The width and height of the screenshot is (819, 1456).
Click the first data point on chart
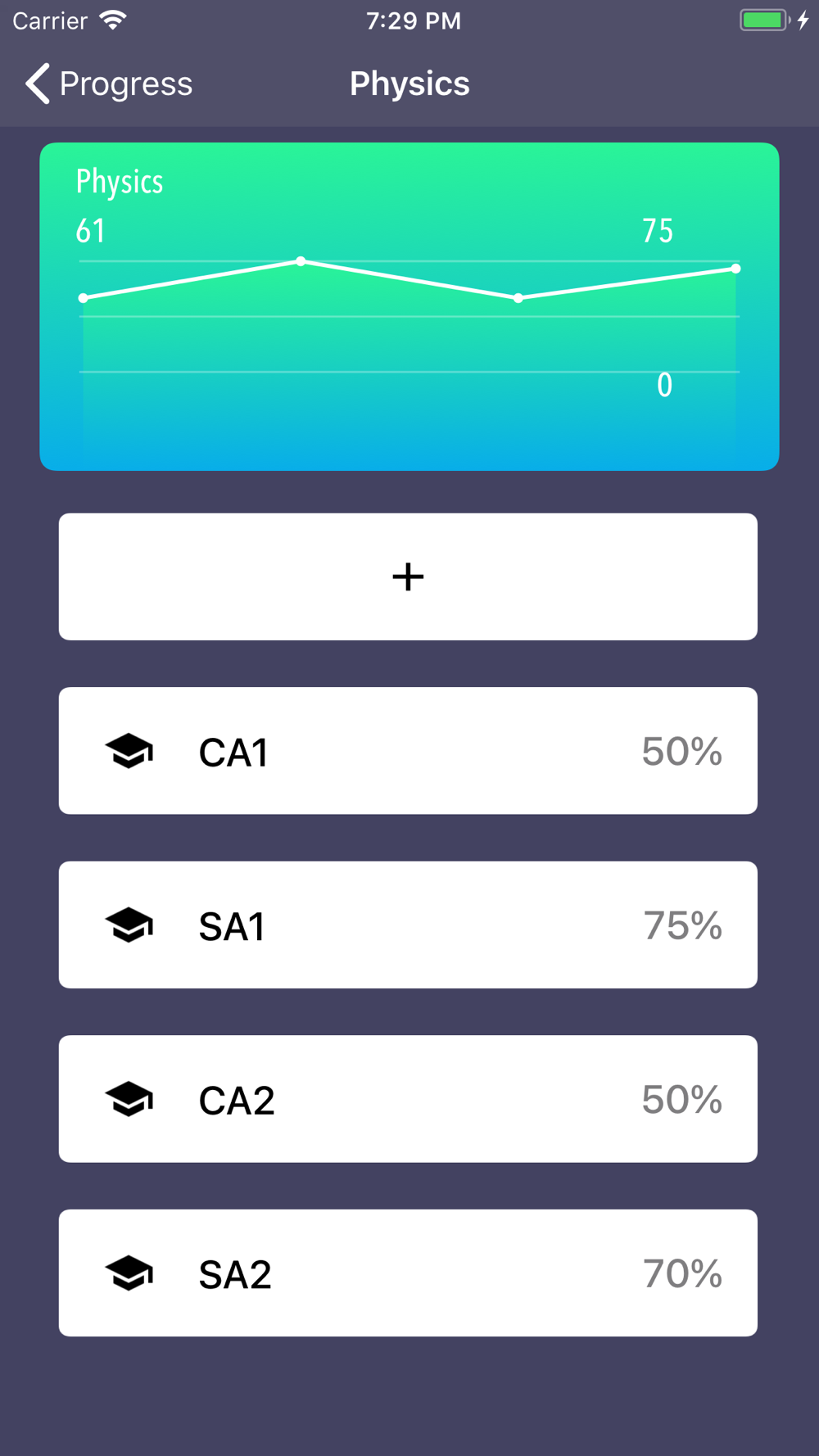(84, 298)
